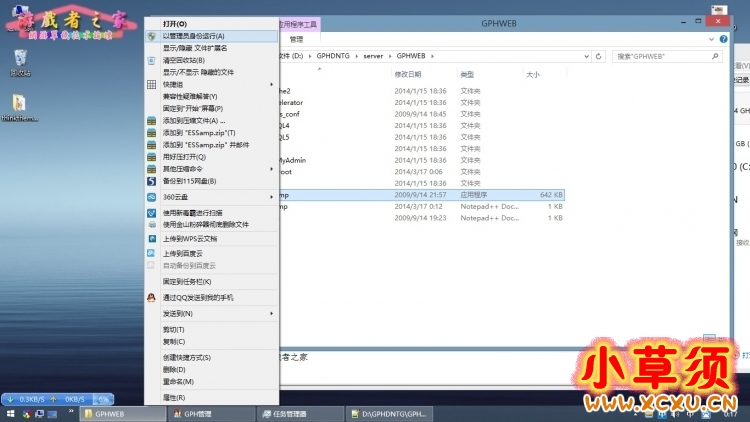Click 上传到WPS云文档 icon entry
Image resolution: width=750 pixels, height=422 pixels.
[151, 239]
